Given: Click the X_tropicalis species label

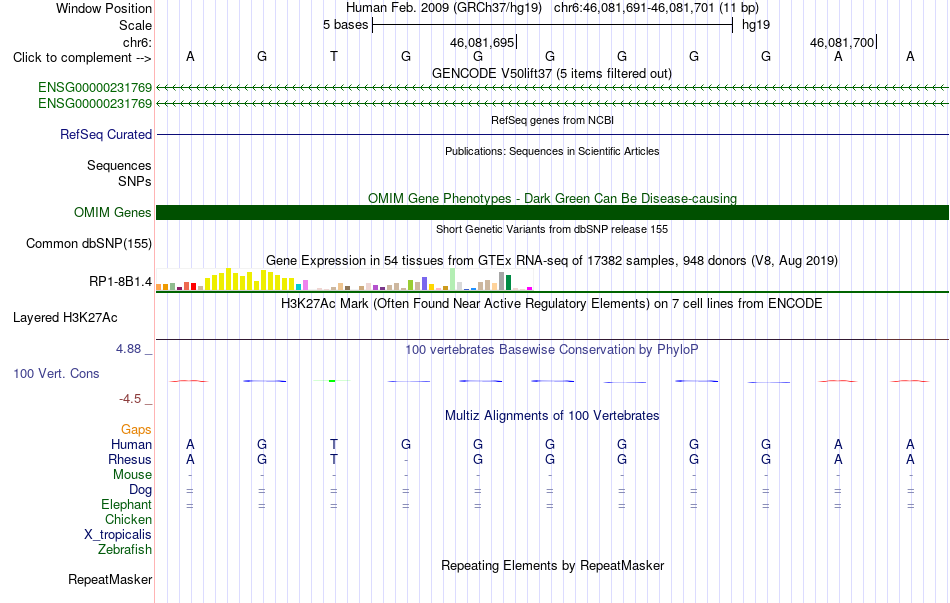Looking at the screenshot, I should point(118,535).
